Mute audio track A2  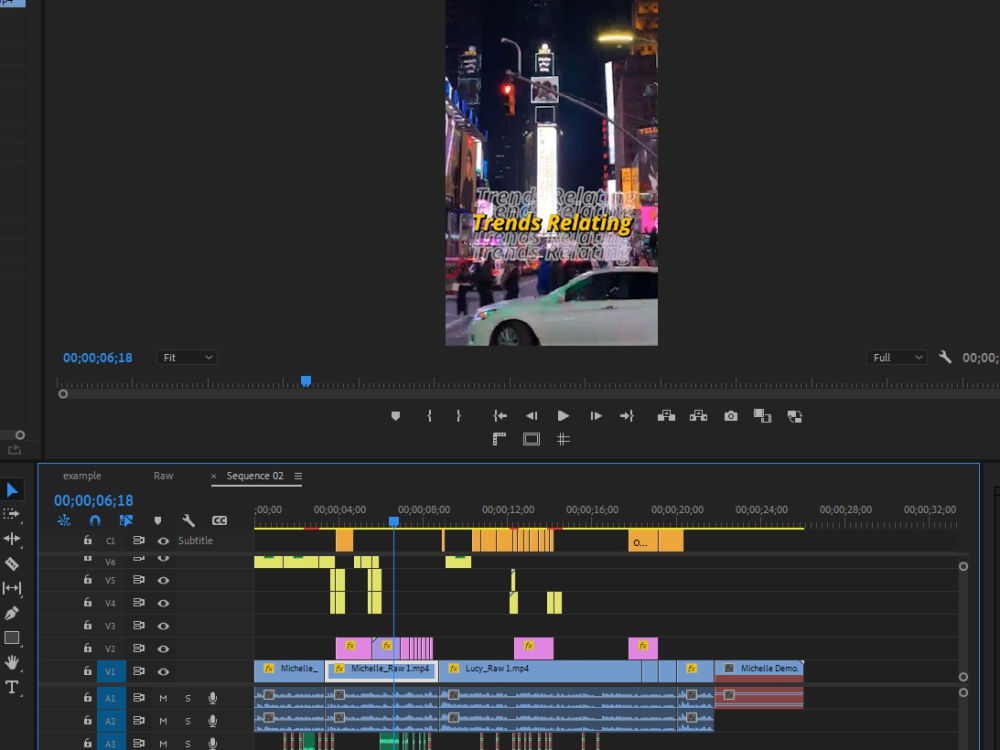click(x=163, y=721)
